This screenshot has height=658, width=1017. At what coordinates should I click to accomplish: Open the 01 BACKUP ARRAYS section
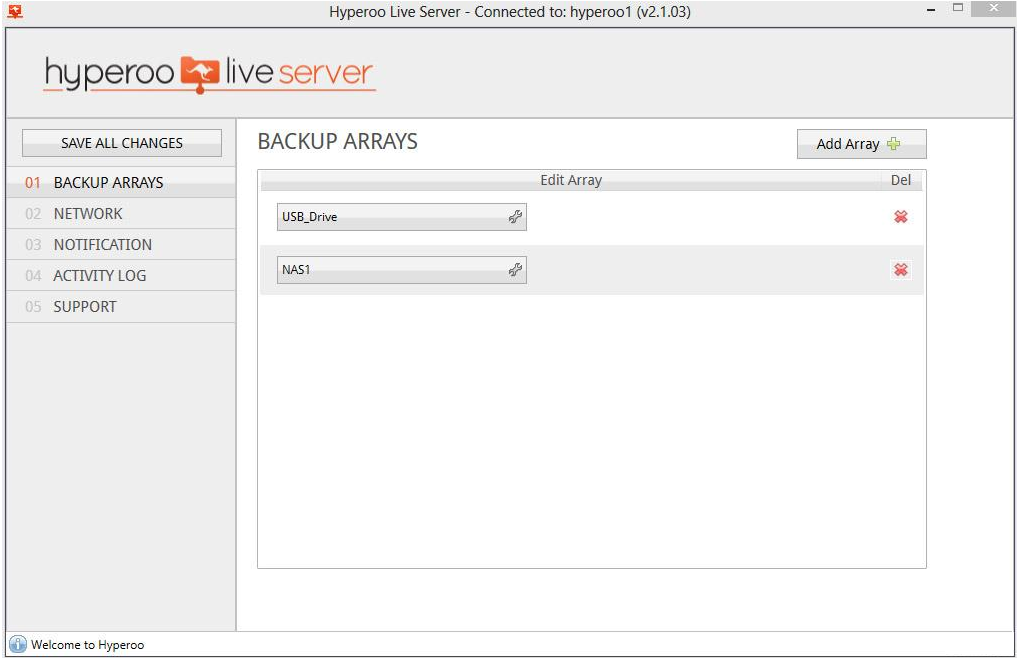click(108, 183)
